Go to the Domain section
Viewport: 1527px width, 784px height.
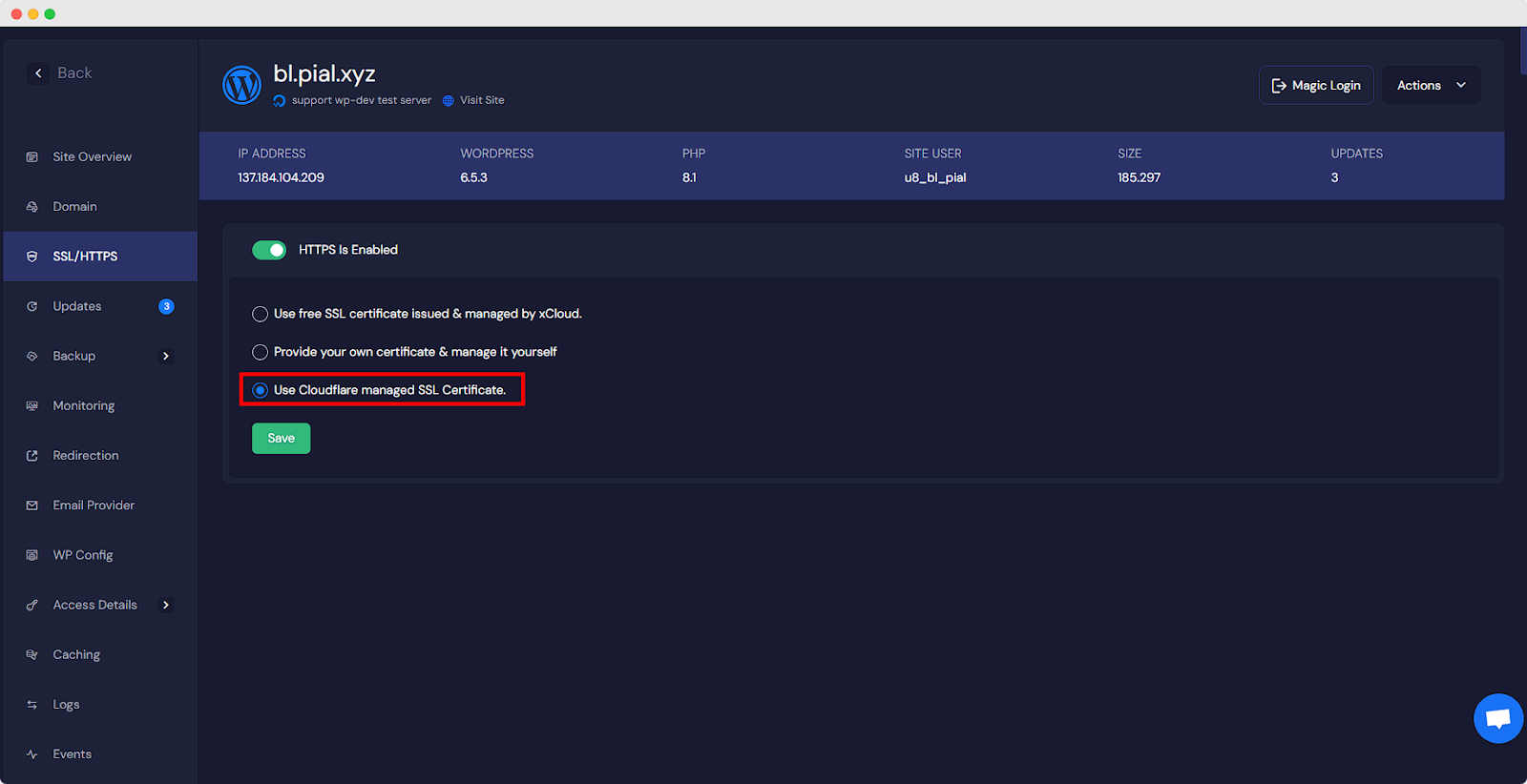[x=74, y=207]
